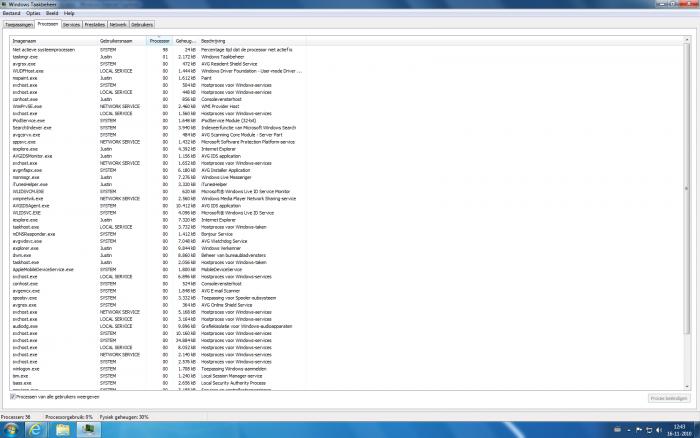
Task: Select the explorer.exe process row
Action: click(158, 248)
